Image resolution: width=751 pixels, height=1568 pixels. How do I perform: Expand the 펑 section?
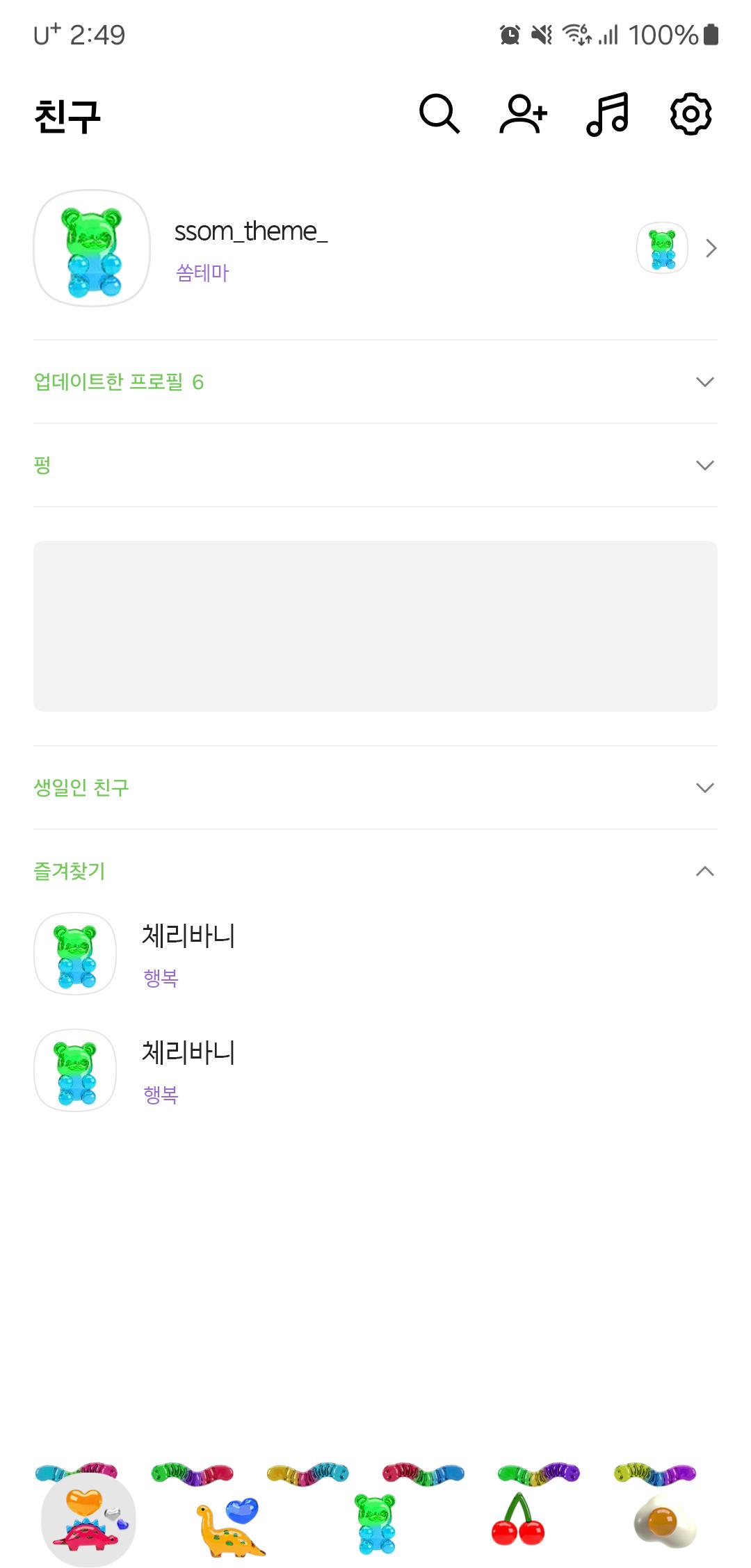point(375,465)
